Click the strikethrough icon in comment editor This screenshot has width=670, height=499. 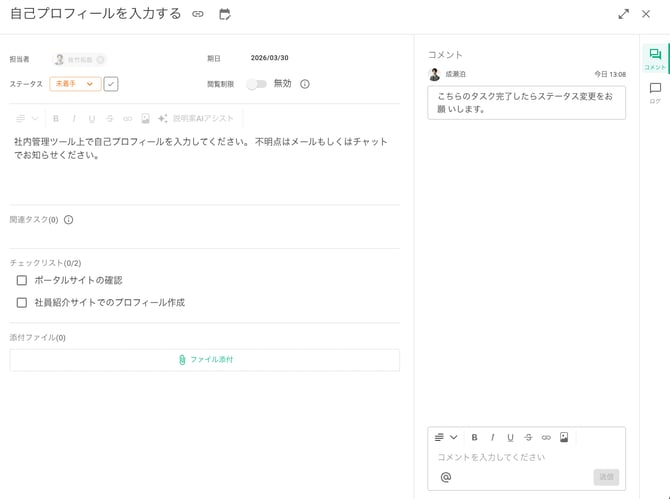(x=528, y=437)
